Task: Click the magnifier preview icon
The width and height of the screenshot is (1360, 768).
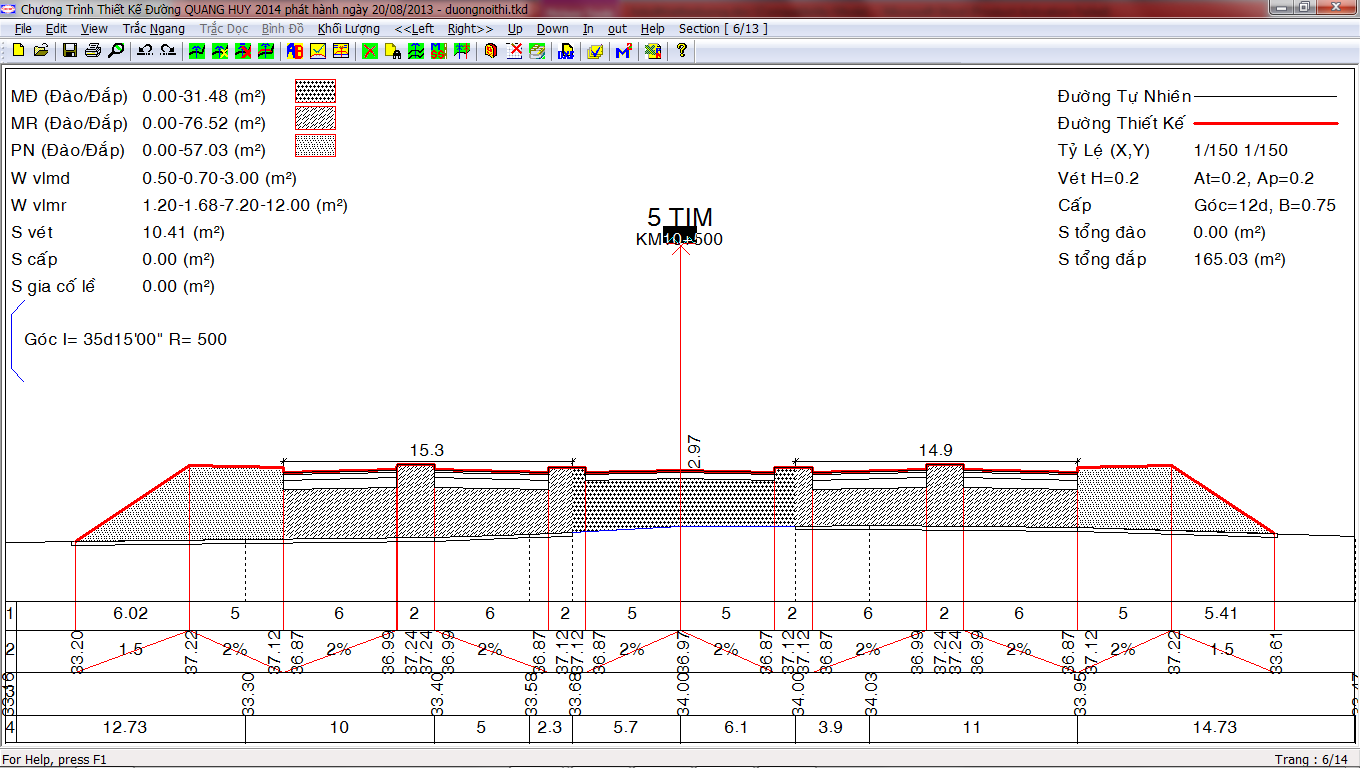Action: click(116, 50)
